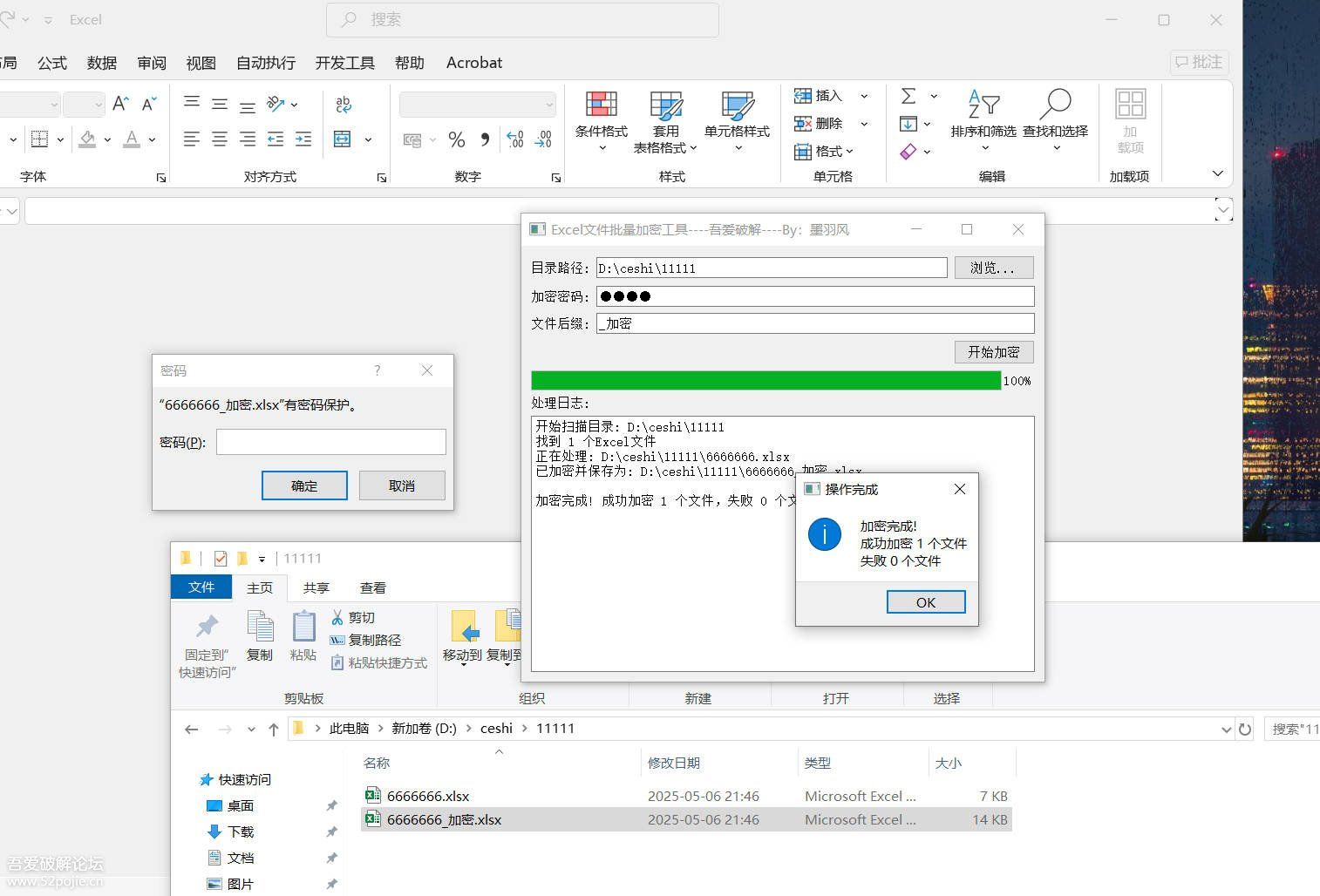Click 取消 in password dialog
The height and width of the screenshot is (896, 1320).
pos(402,485)
